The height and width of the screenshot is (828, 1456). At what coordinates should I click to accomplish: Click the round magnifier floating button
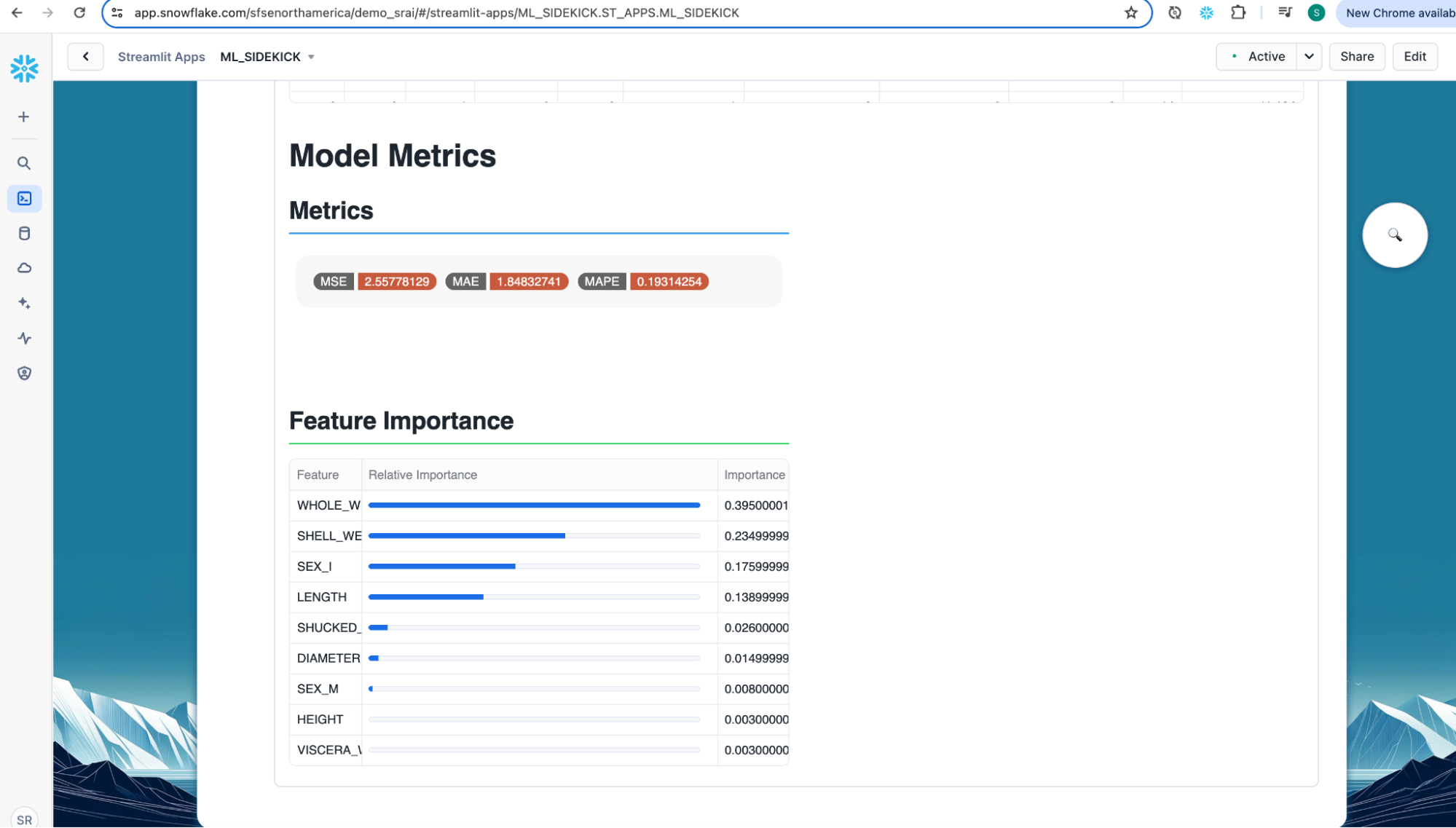click(x=1394, y=235)
